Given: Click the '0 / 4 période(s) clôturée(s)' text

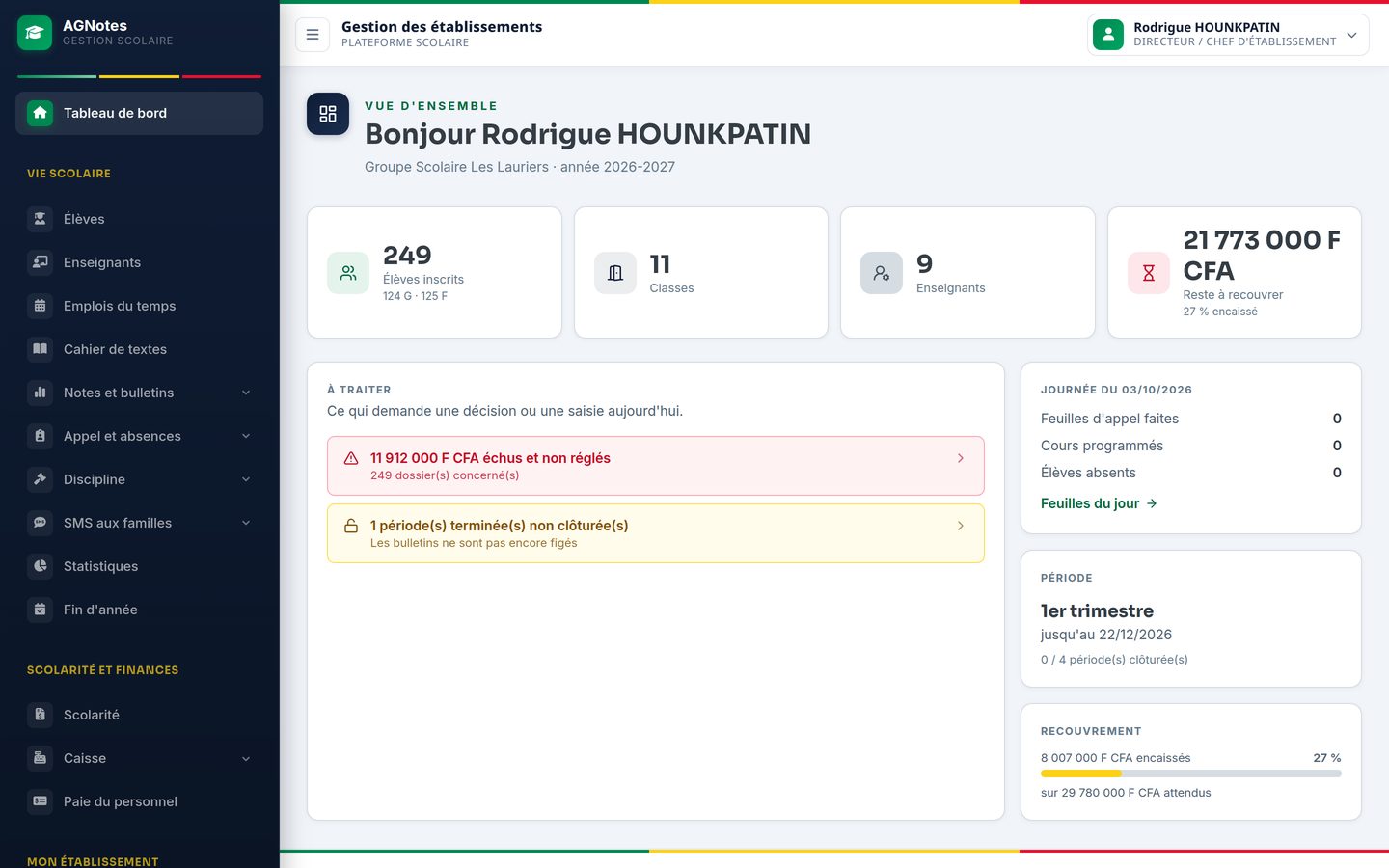Looking at the screenshot, I should coord(1114,660).
